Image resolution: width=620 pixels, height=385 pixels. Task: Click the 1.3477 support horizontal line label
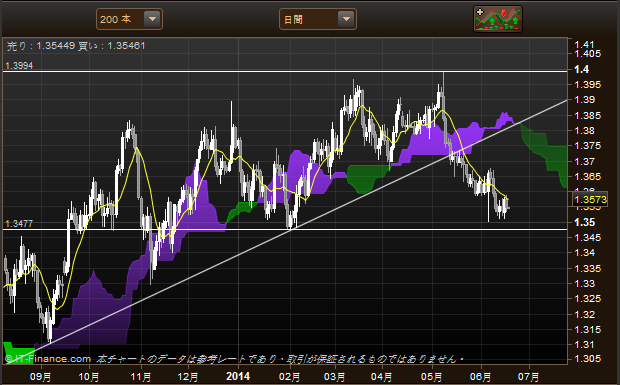coord(19,224)
